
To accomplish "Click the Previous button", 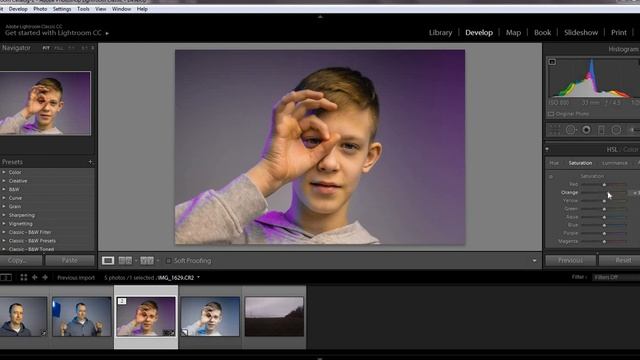I will coord(571,260).
